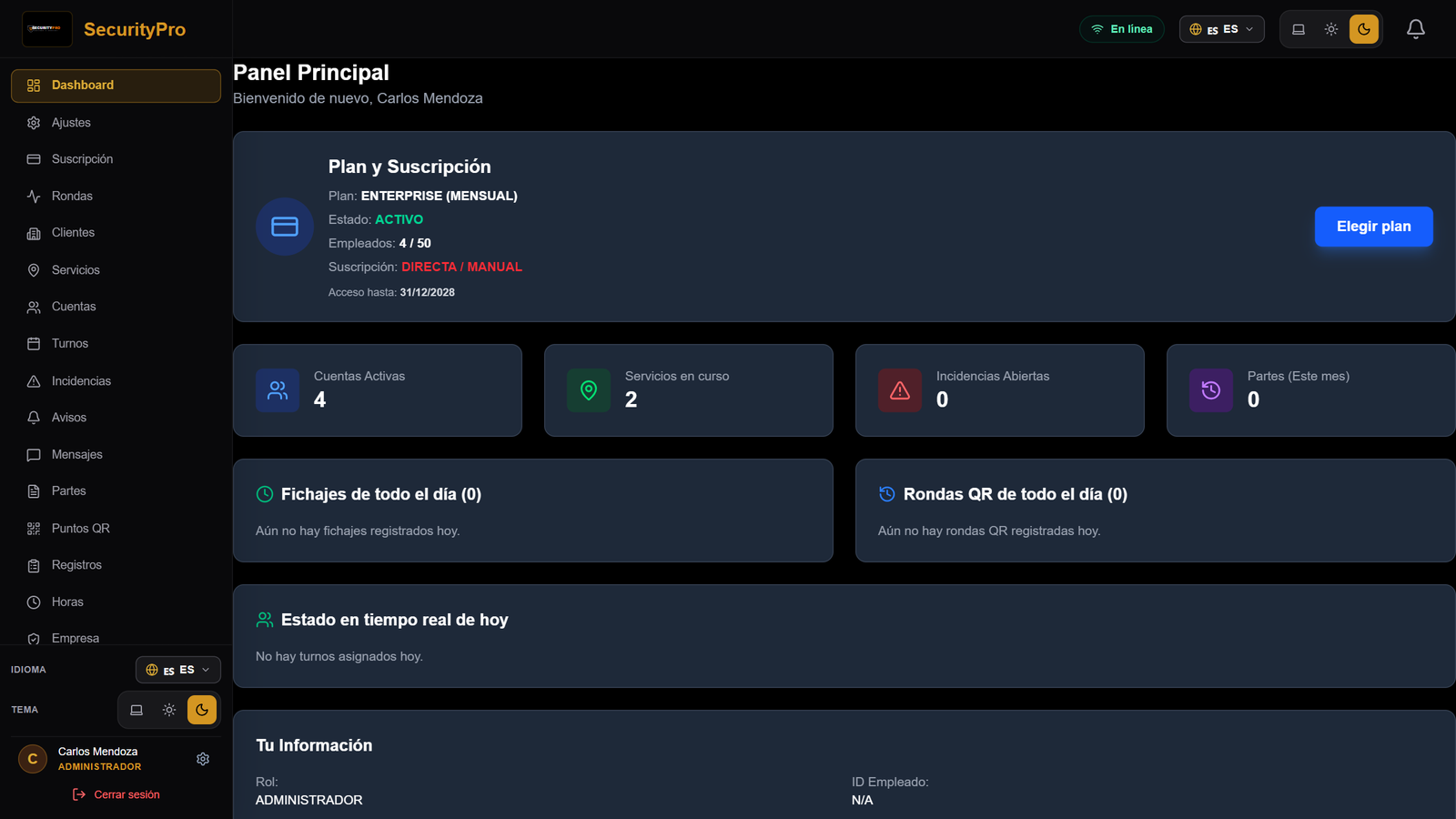
Task: Open the Suscripción sidebar item
Action: pyautogui.click(x=116, y=159)
